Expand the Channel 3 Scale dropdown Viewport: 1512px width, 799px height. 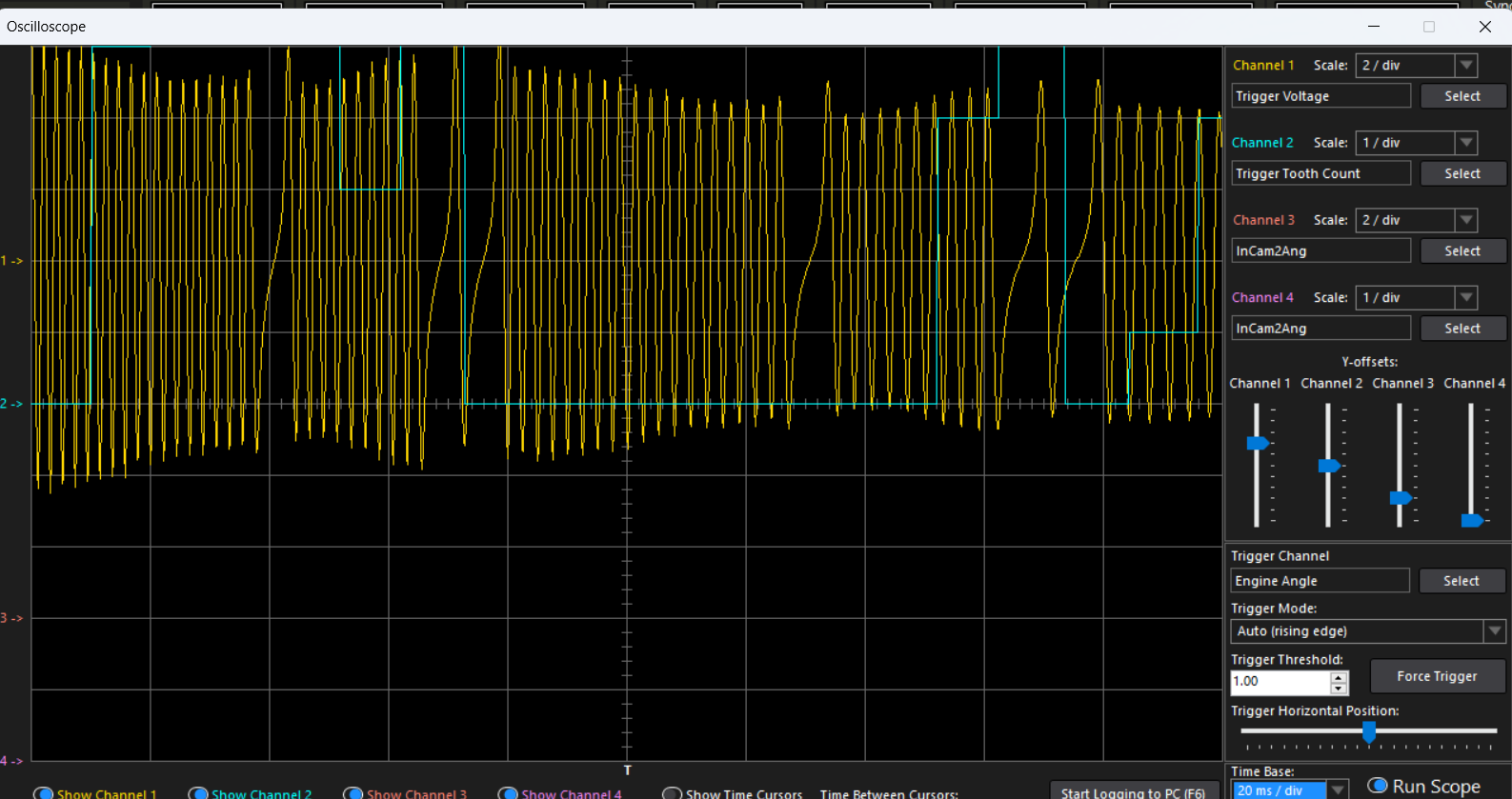pos(1466,220)
